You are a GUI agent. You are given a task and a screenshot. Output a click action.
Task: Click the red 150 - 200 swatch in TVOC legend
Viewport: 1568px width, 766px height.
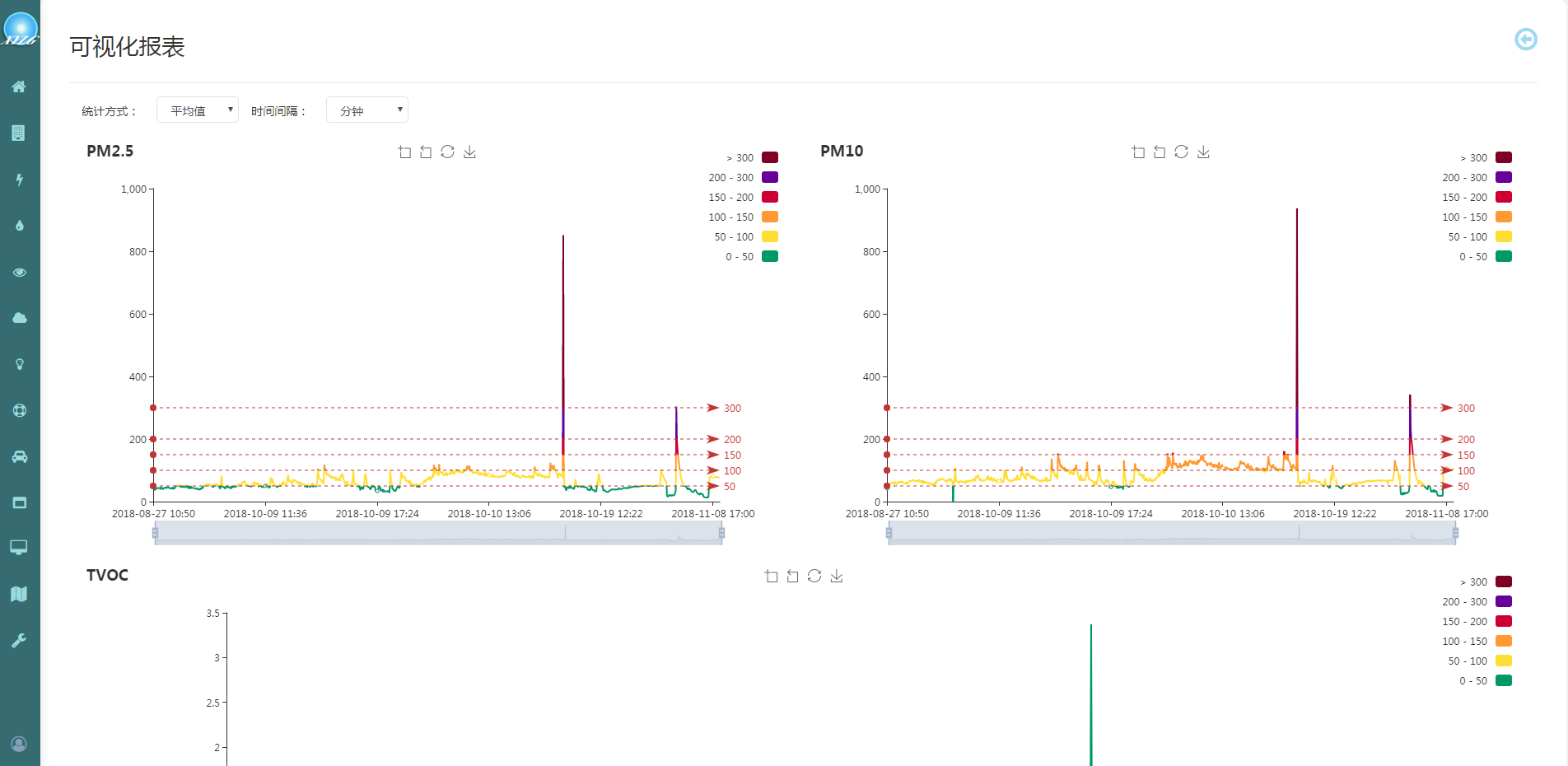coord(1504,621)
